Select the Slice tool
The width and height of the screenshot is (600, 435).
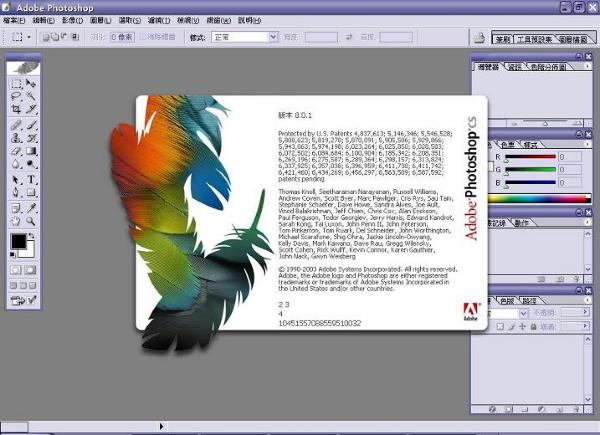click(x=31, y=109)
